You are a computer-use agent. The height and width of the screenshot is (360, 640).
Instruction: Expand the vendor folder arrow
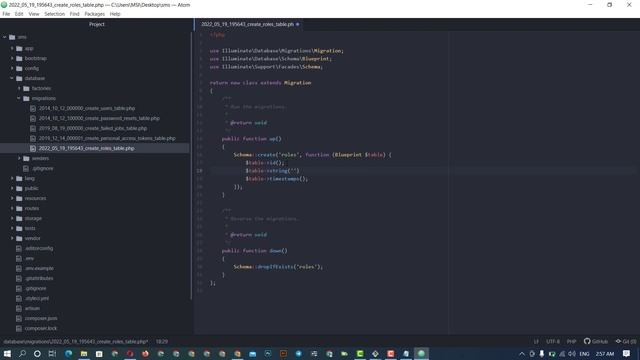click(x=12, y=238)
